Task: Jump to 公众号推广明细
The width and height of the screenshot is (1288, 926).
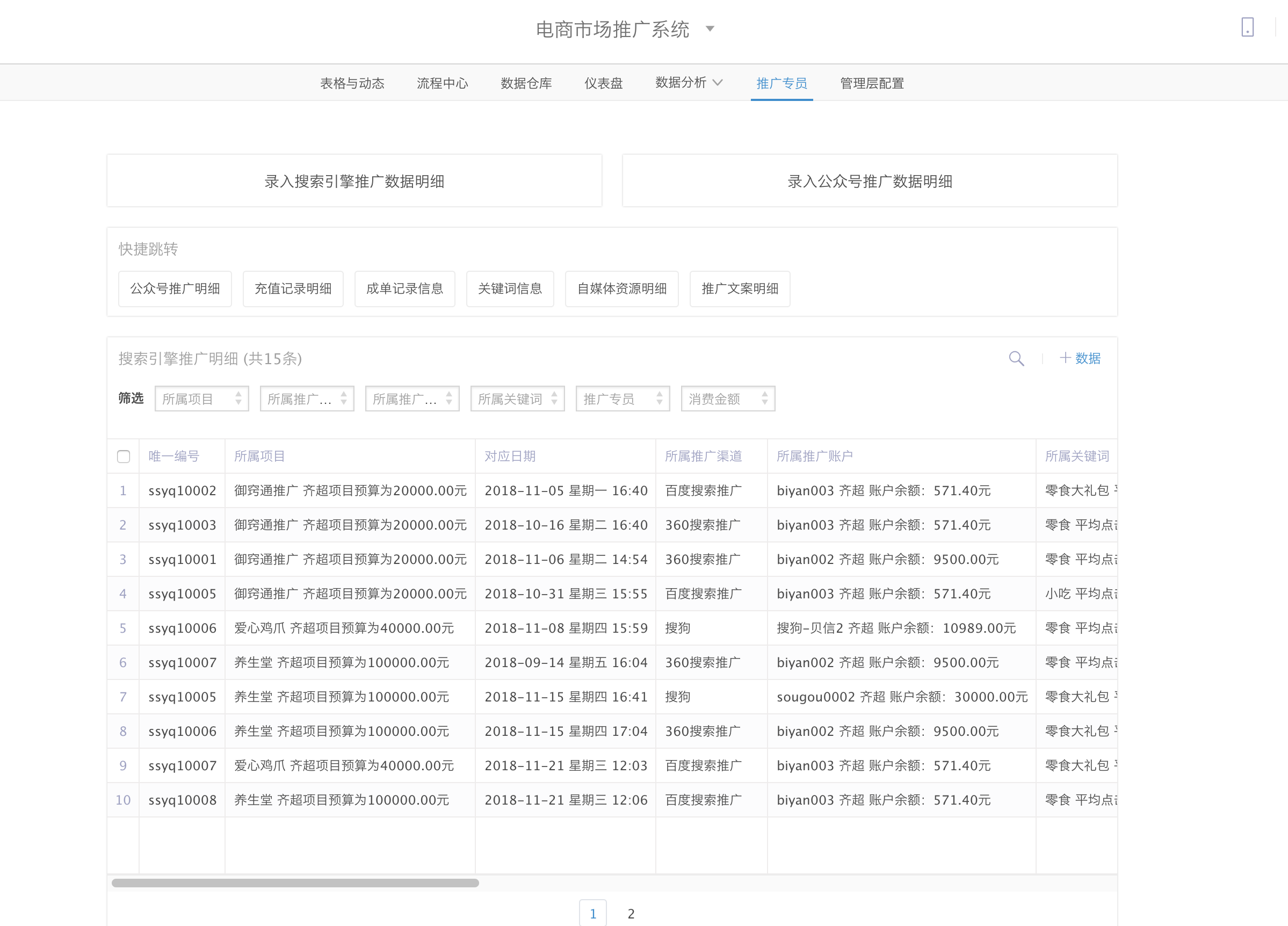Action: click(175, 288)
